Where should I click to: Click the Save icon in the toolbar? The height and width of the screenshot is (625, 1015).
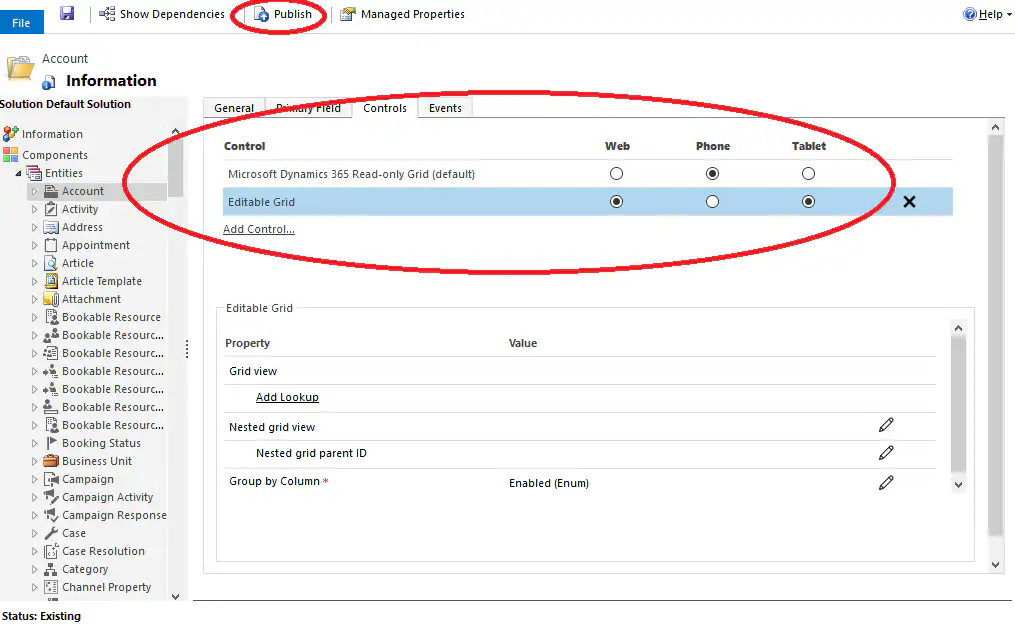coord(66,13)
